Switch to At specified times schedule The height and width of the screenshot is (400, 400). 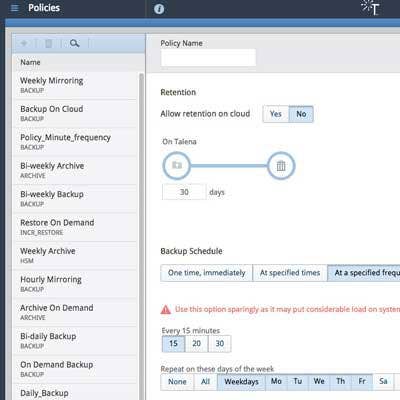(290, 273)
